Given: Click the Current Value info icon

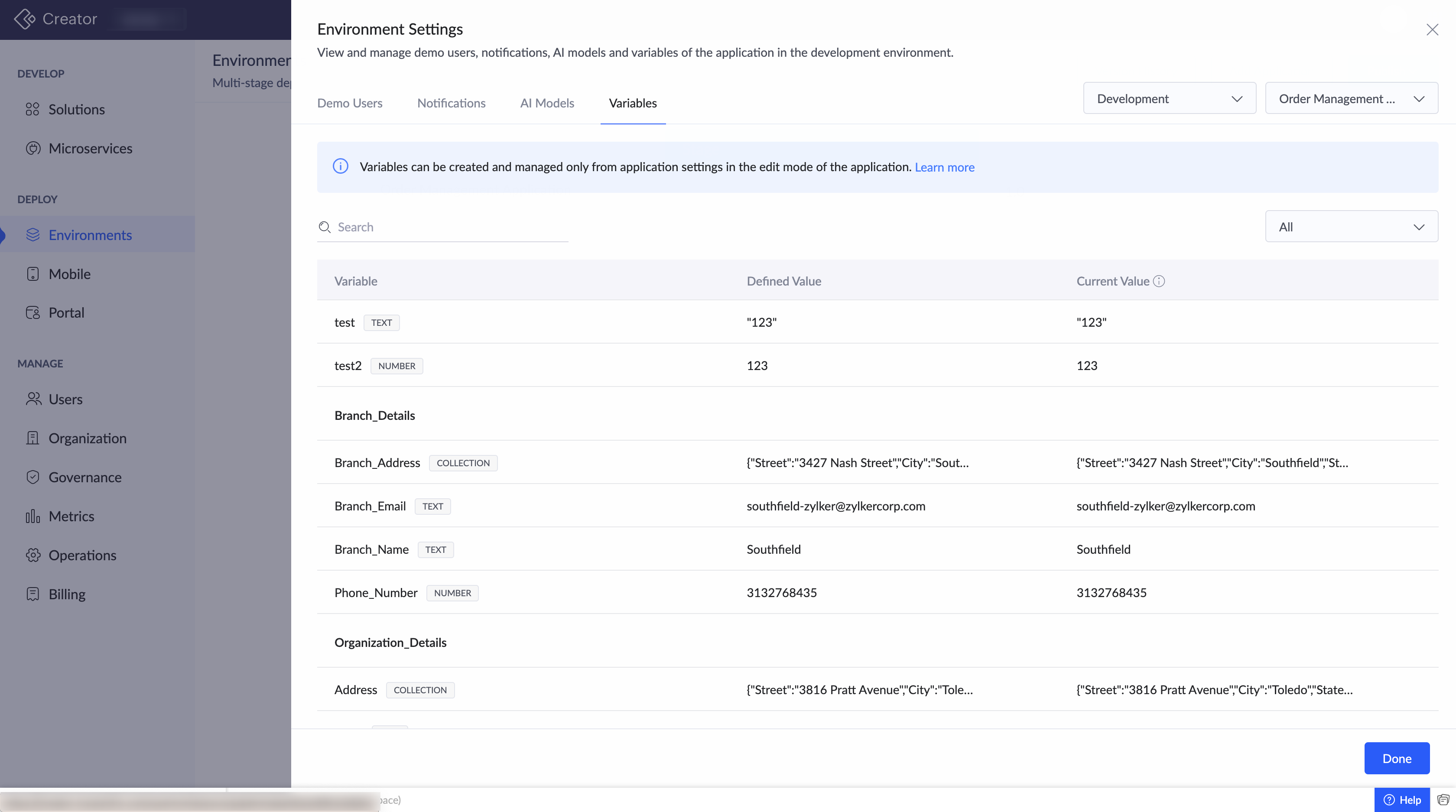Looking at the screenshot, I should [1159, 281].
